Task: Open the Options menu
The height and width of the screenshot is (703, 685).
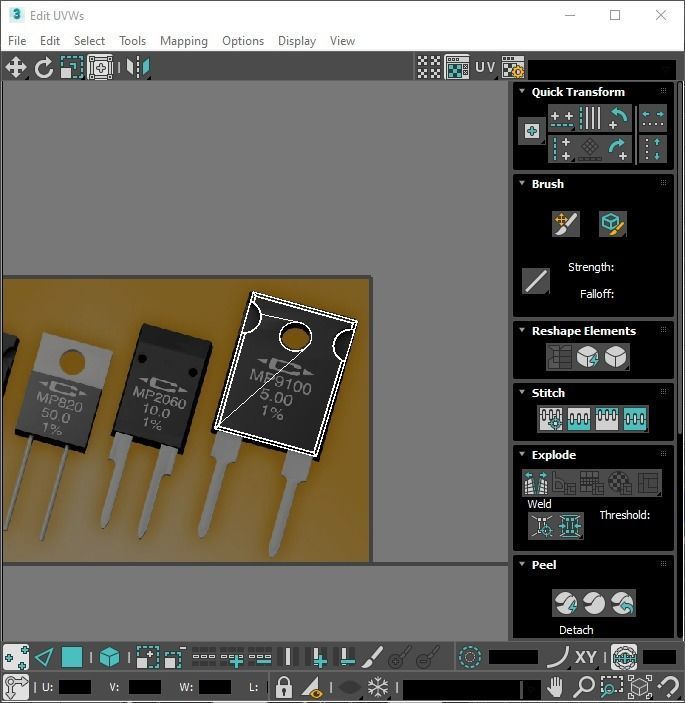Action: [x=243, y=41]
